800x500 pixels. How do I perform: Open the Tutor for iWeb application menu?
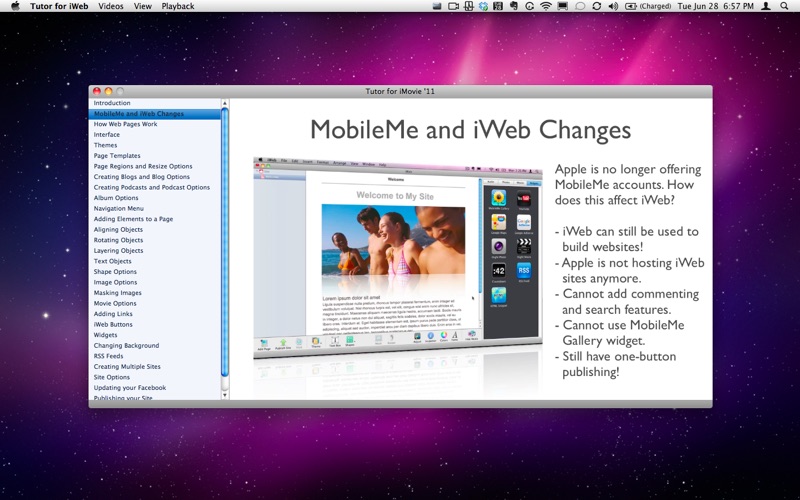tap(59, 6)
